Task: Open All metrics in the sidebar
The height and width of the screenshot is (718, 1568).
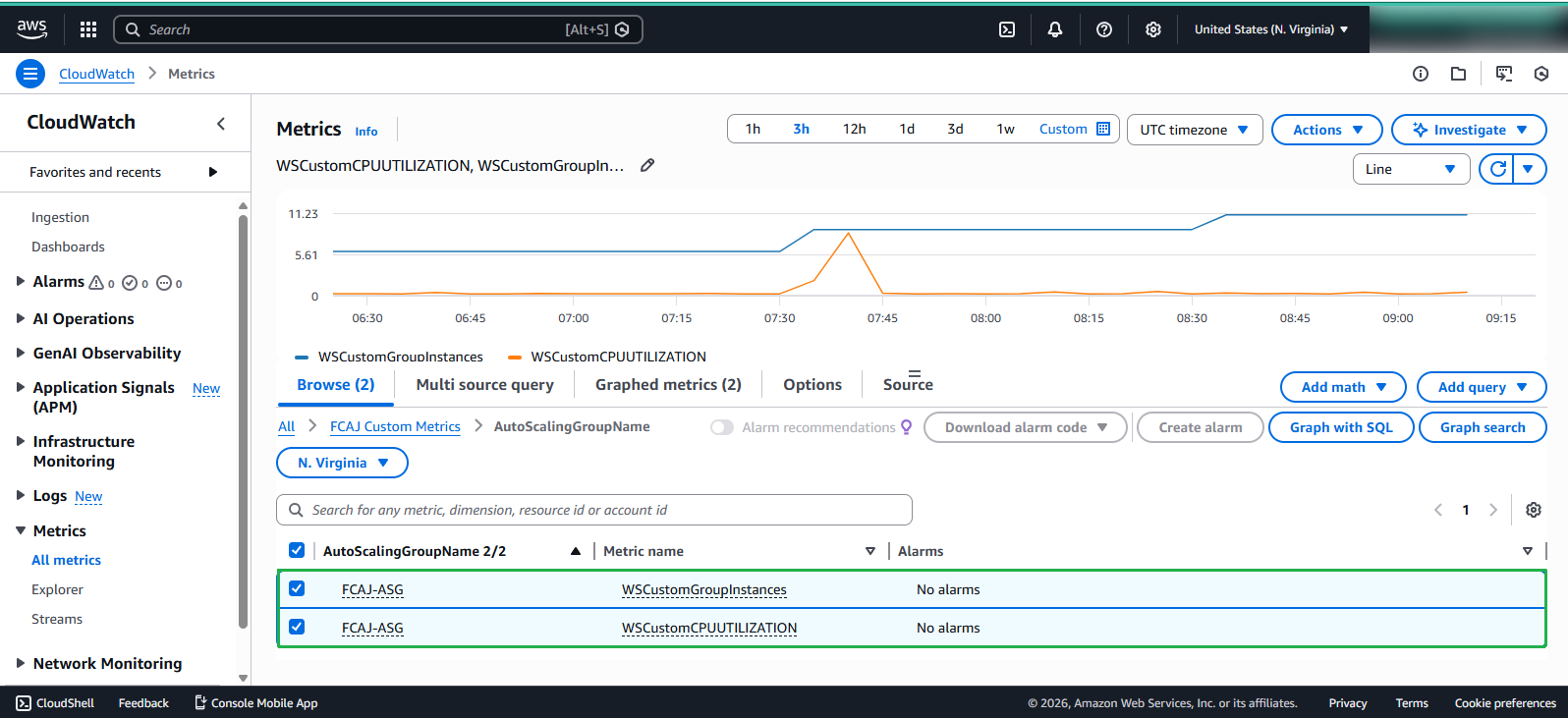Action: tap(66, 560)
